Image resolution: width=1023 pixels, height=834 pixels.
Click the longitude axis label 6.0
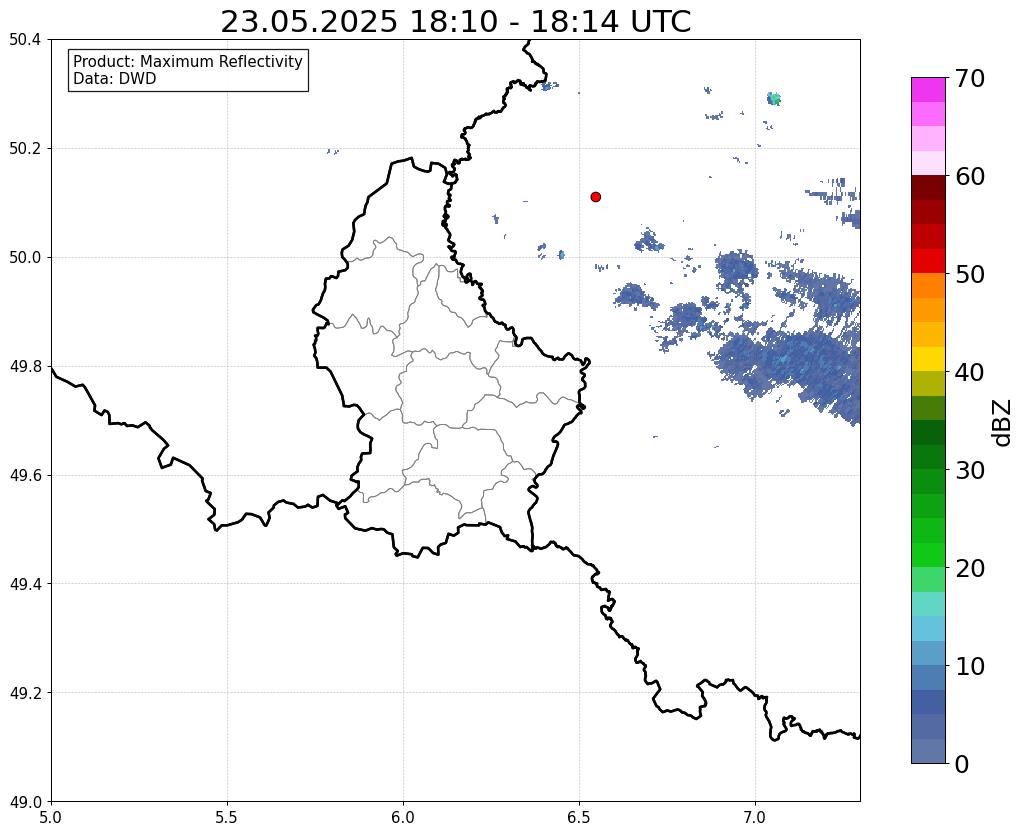click(x=403, y=818)
